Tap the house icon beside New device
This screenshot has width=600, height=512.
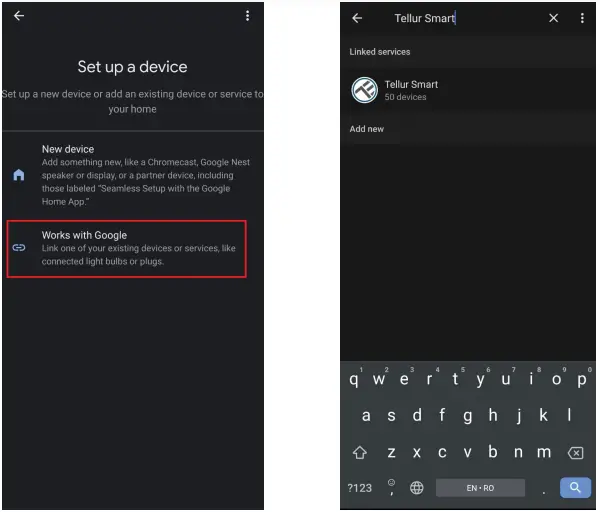[19, 175]
